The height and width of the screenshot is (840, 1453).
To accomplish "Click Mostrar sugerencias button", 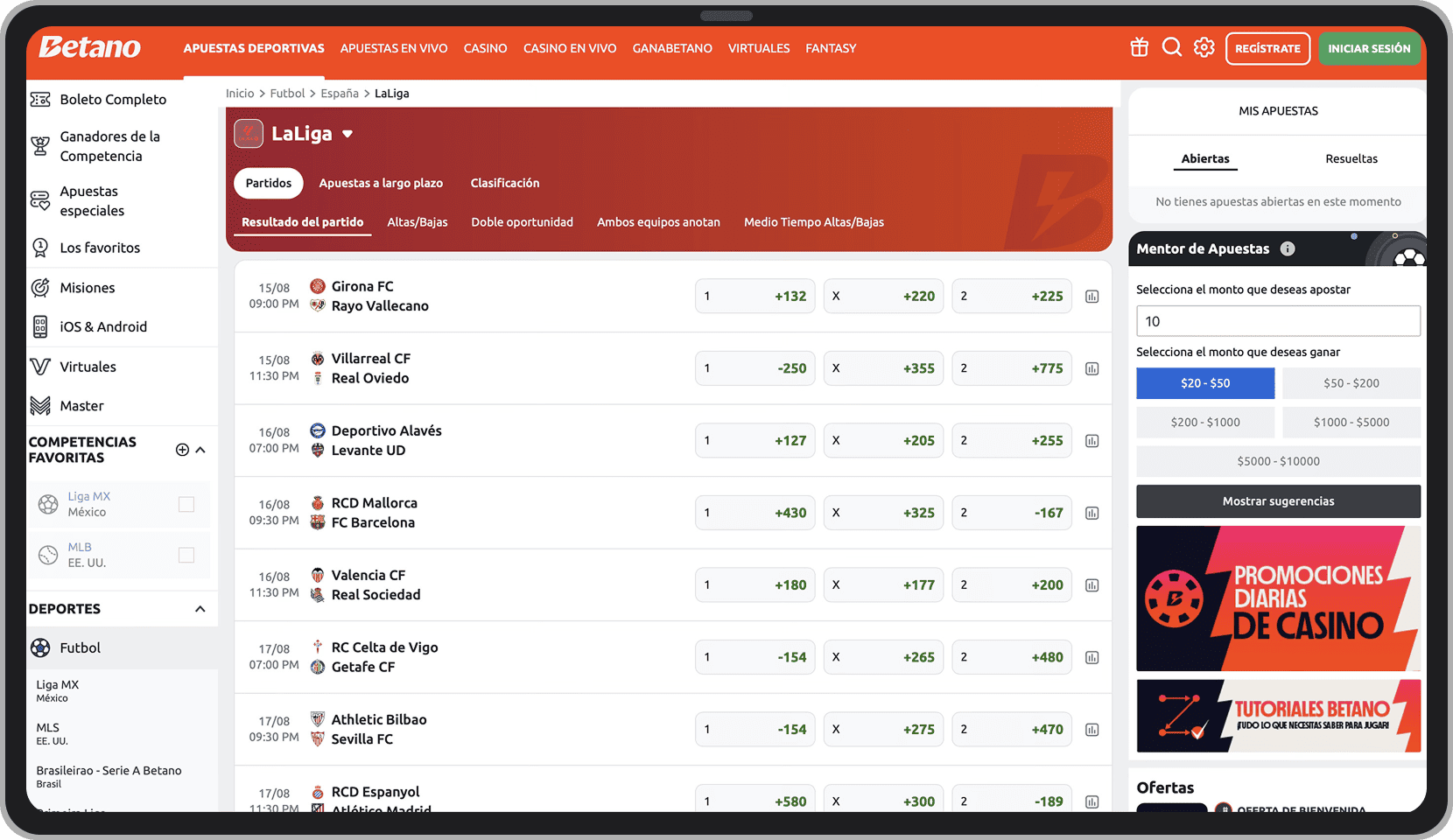I will click(1278, 501).
